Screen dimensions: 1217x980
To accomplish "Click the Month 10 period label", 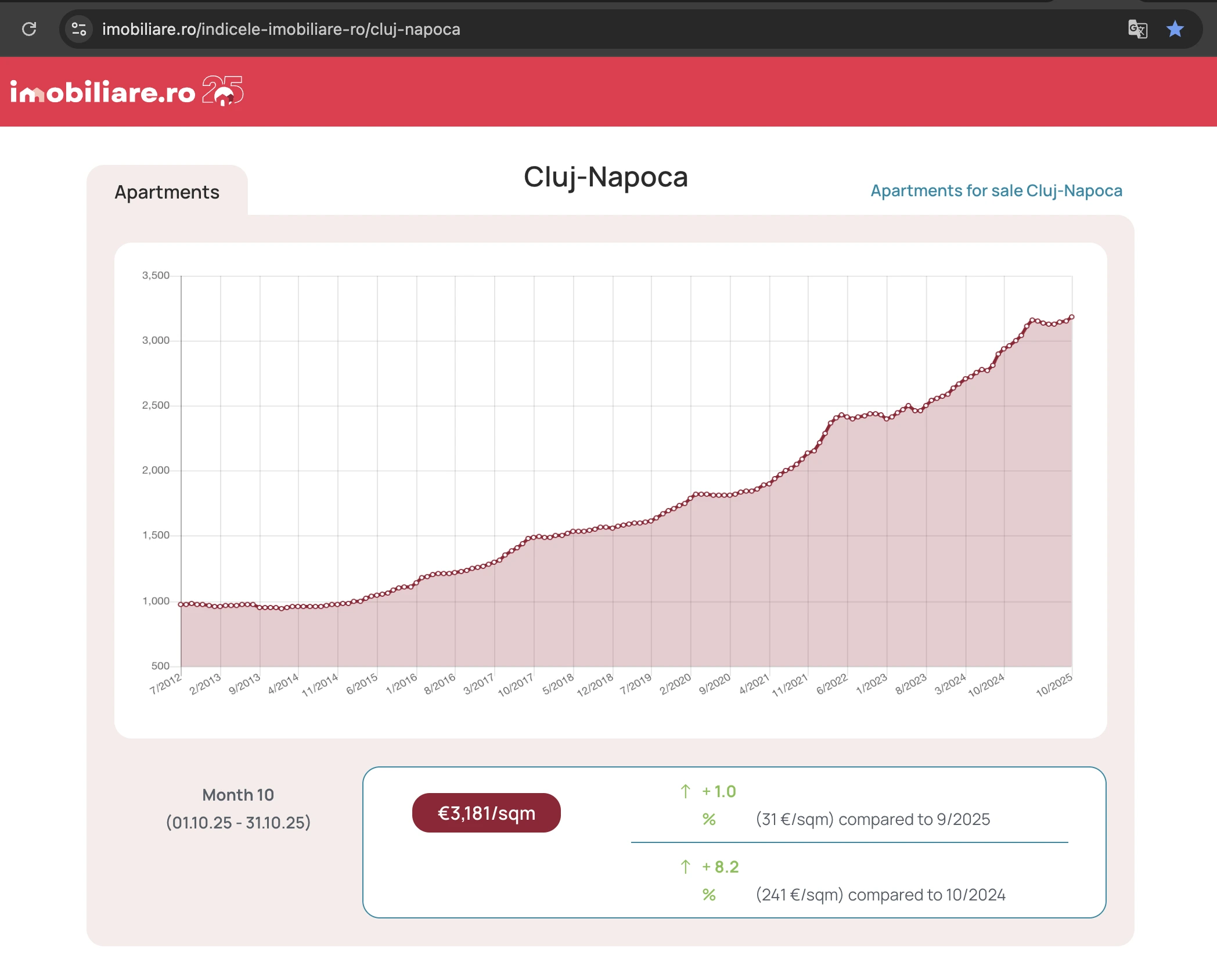I will pyautogui.click(x=238, y=795).
